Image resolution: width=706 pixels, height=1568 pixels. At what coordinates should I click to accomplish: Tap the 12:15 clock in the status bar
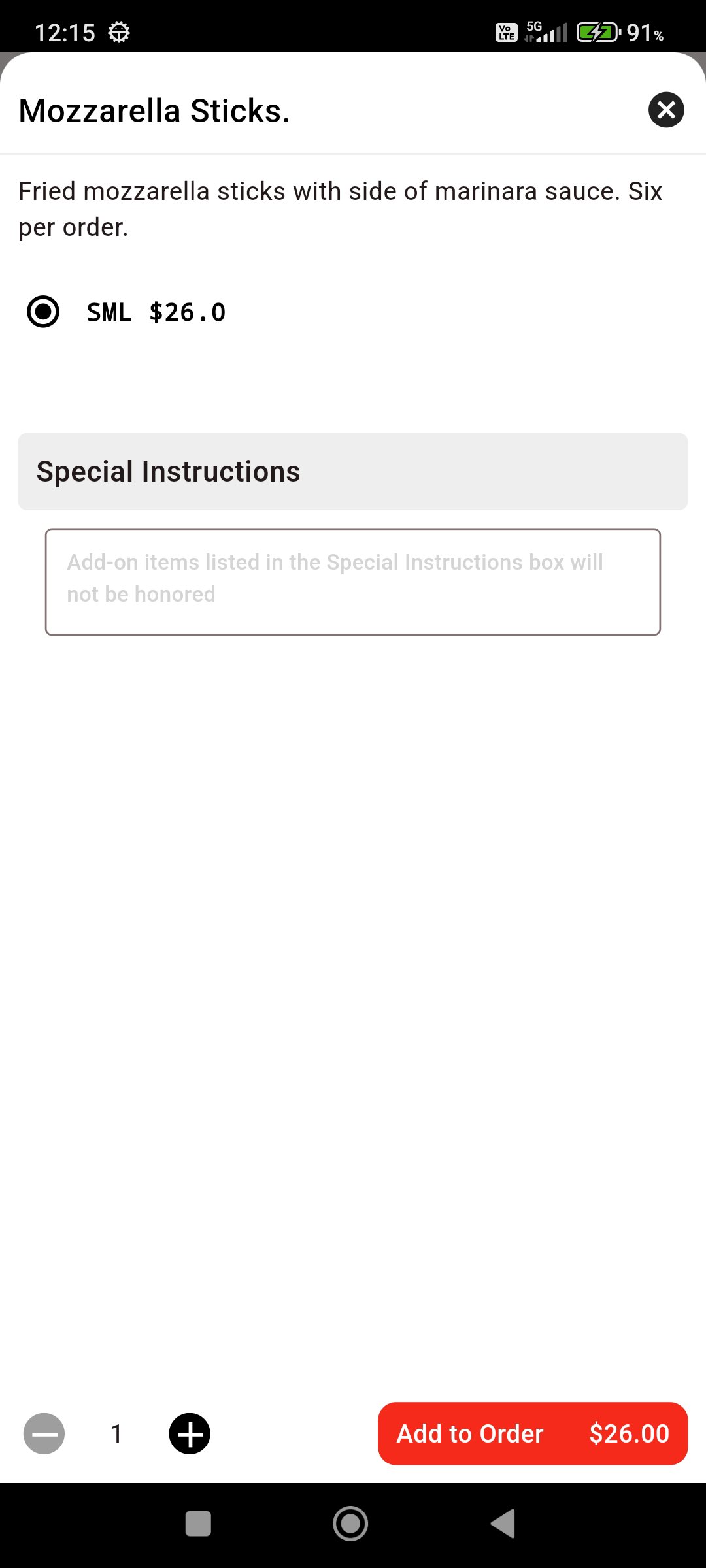(65, 32)
